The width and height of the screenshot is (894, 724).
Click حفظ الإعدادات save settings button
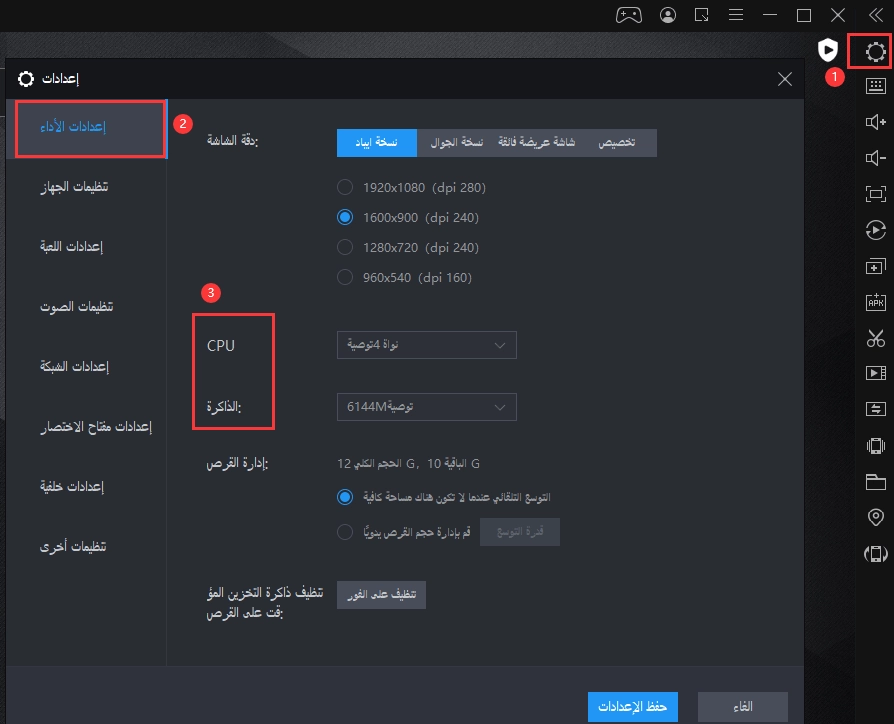[632, 707]
